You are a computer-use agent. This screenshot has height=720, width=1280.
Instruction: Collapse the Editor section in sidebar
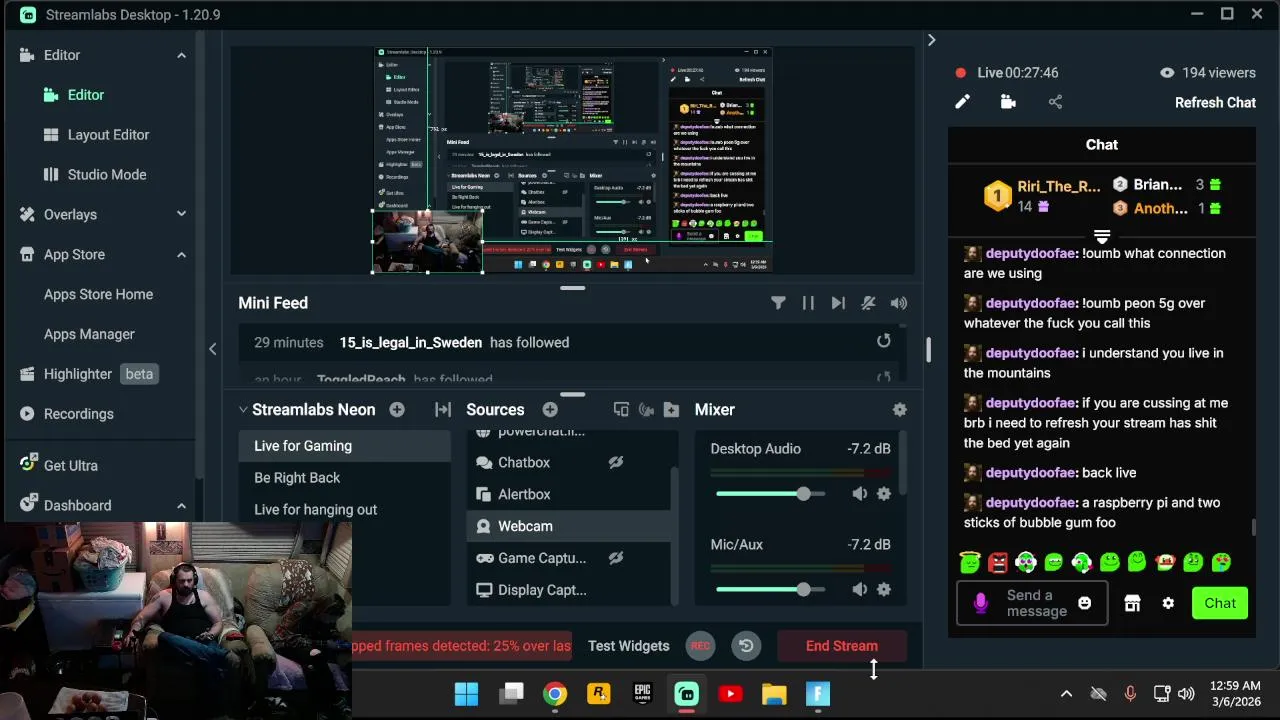(x=181, y=55)
